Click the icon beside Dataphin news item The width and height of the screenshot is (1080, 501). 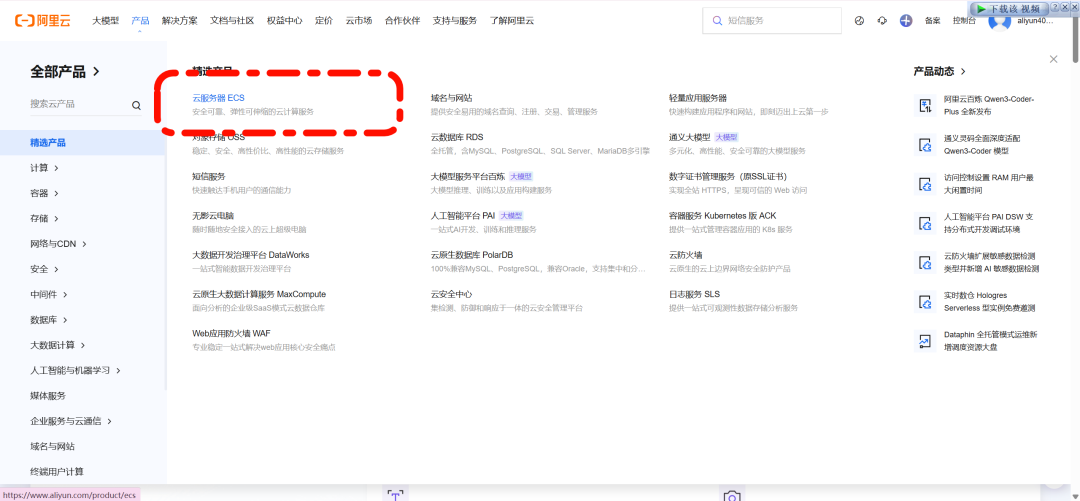tap(923, 341)
